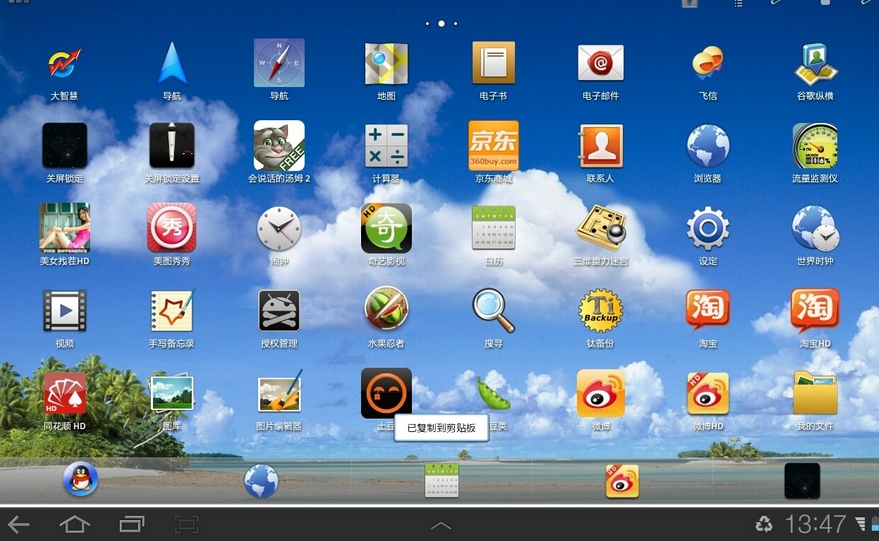879x541 pixels.
Task: Open the globe browser in the dock
Action: [261, 481]
